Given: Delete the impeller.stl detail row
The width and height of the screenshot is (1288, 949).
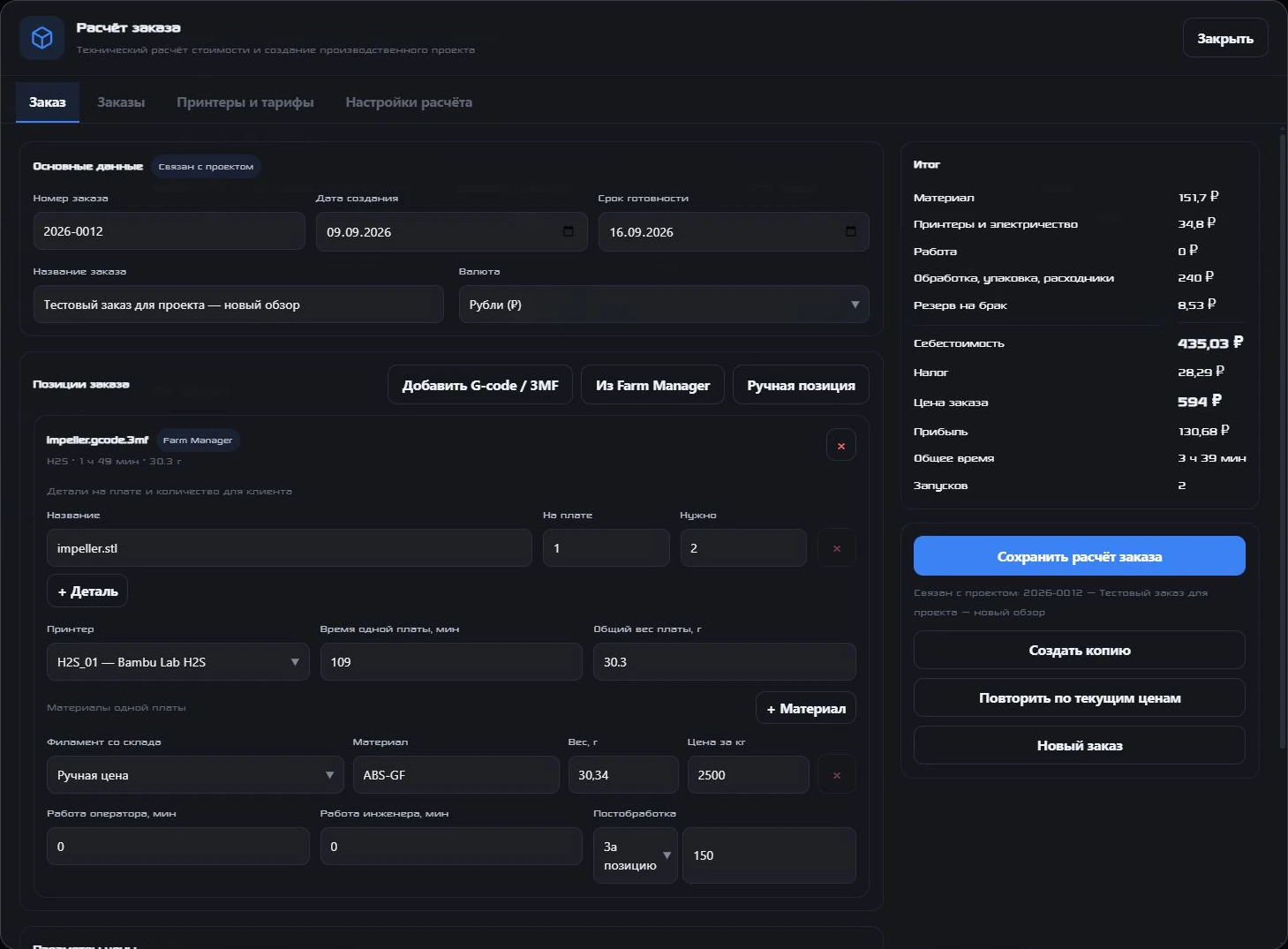Looking at the screenshot, I should click(836, 548).
